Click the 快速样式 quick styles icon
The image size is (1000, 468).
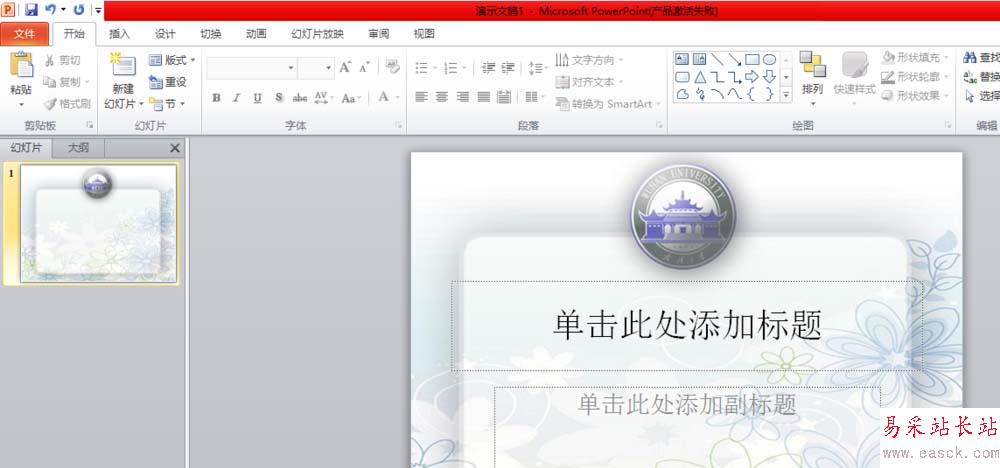pyautogui.click(x=855, y=65)
